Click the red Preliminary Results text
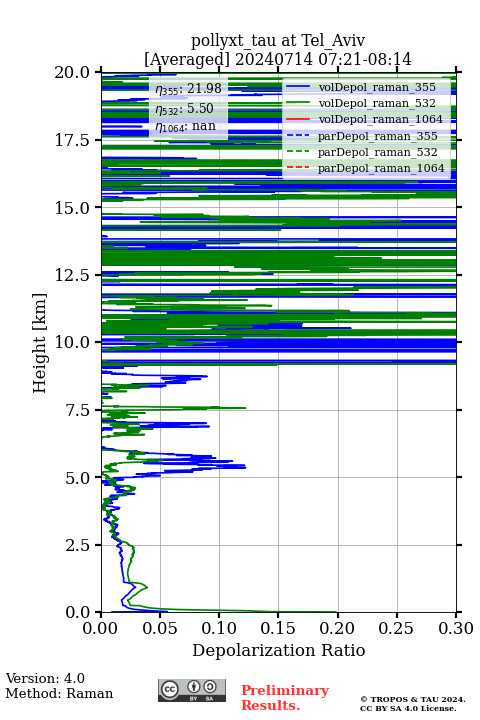 coord(285,698)
